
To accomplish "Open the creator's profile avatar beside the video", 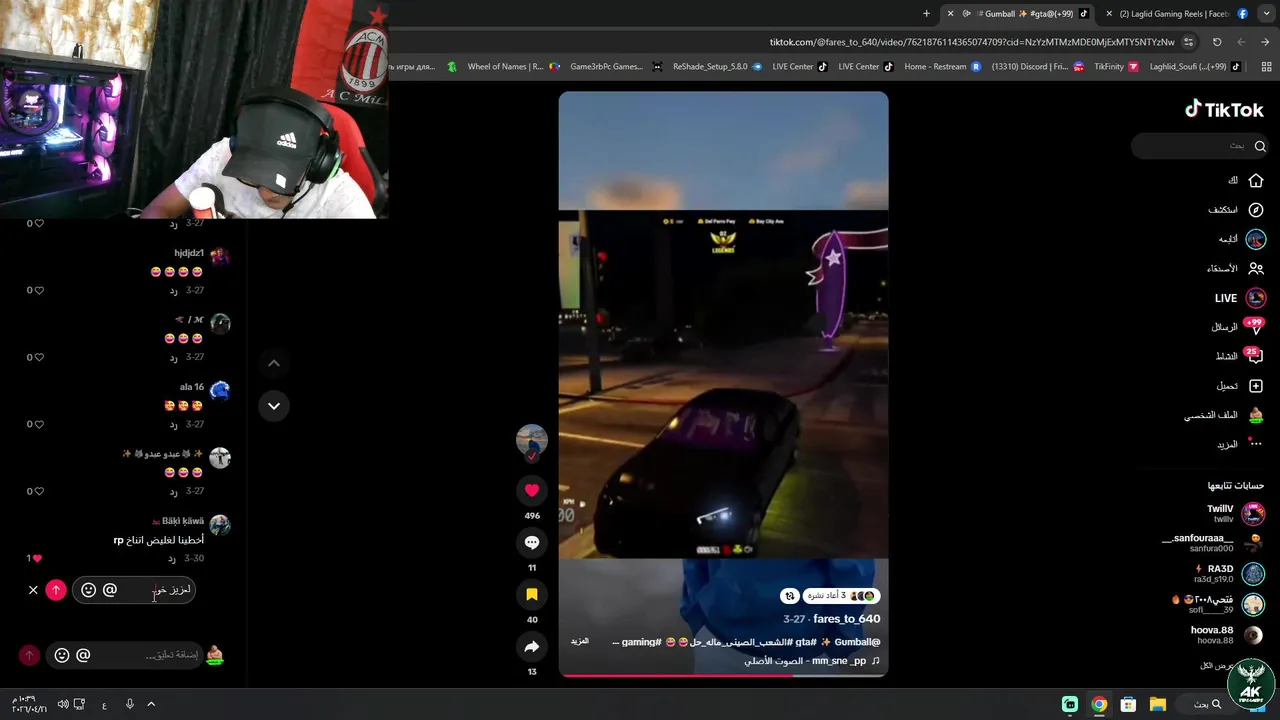I will (531, 440).
